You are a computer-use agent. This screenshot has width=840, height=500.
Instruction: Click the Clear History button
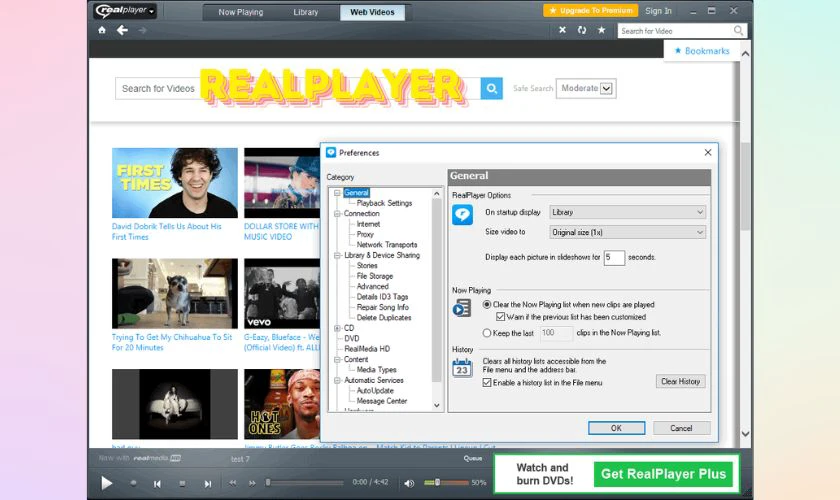[x=680, y=382]
